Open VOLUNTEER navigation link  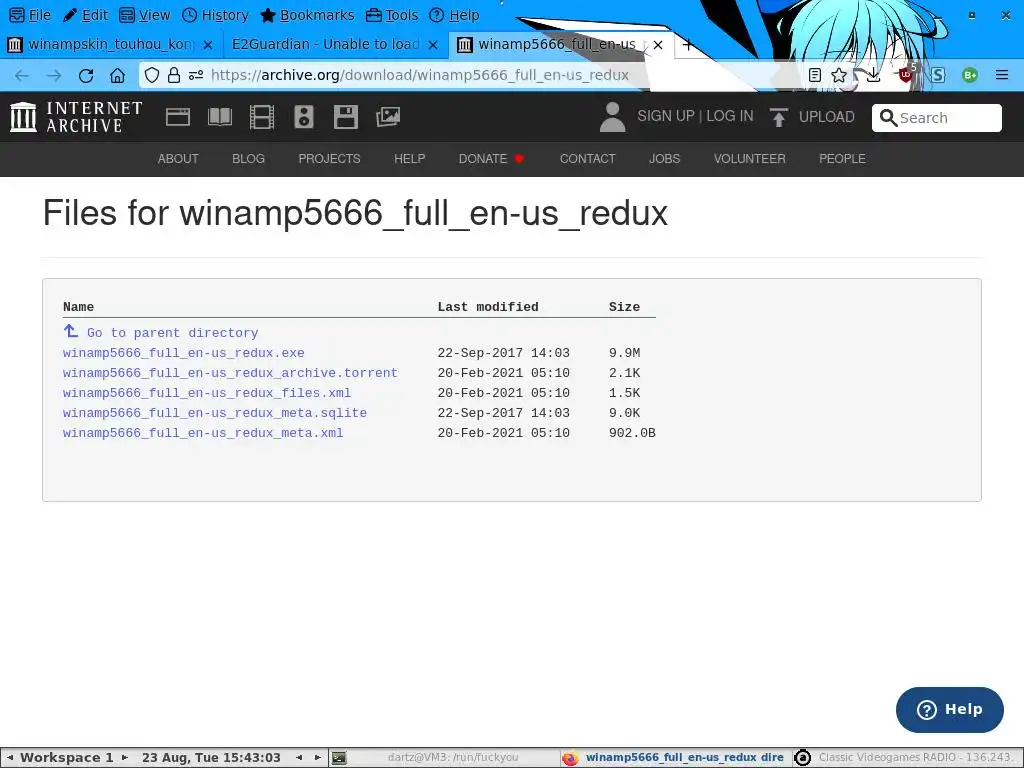point(749,159)
